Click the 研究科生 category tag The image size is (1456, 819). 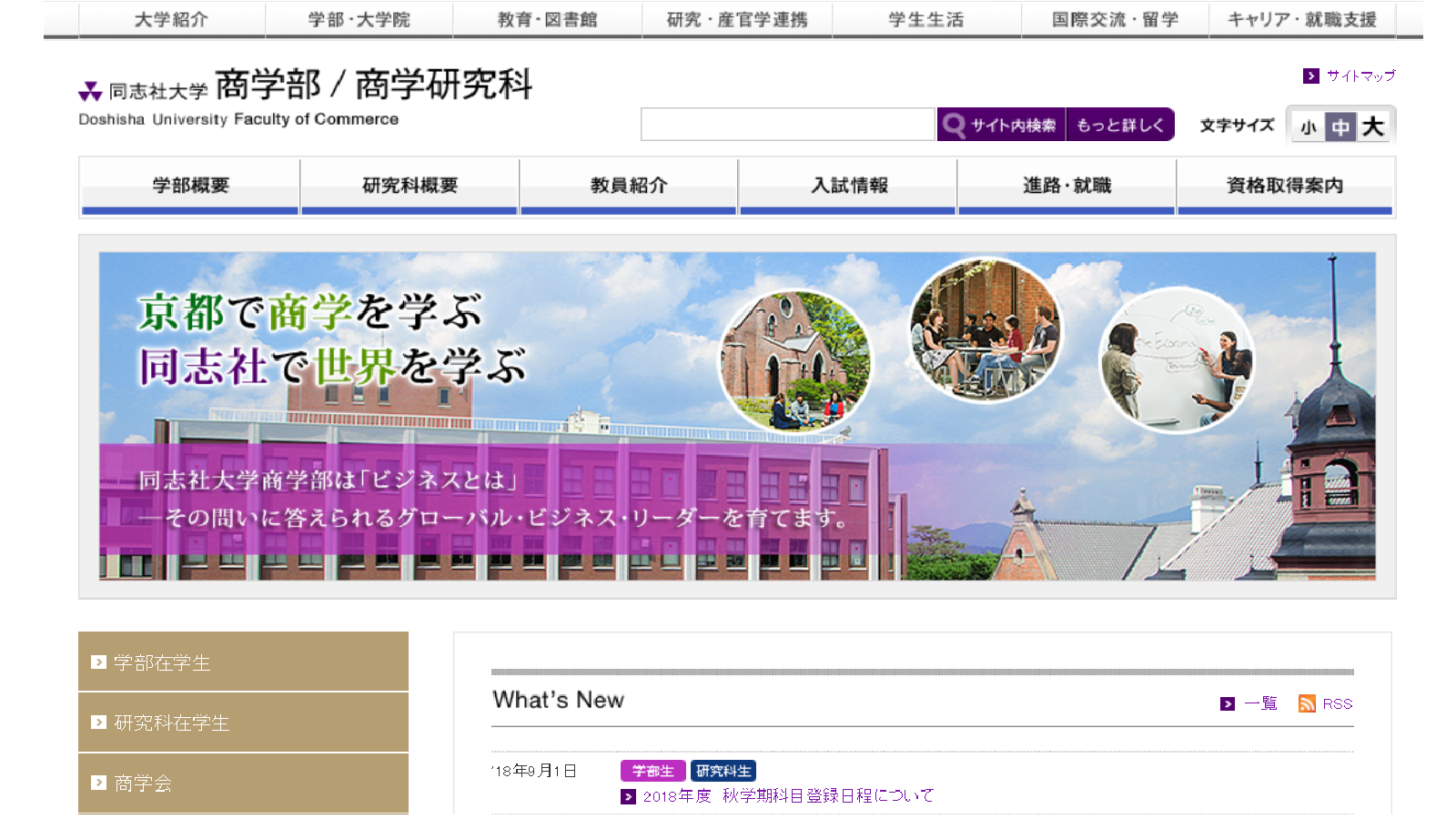point(723,771)
